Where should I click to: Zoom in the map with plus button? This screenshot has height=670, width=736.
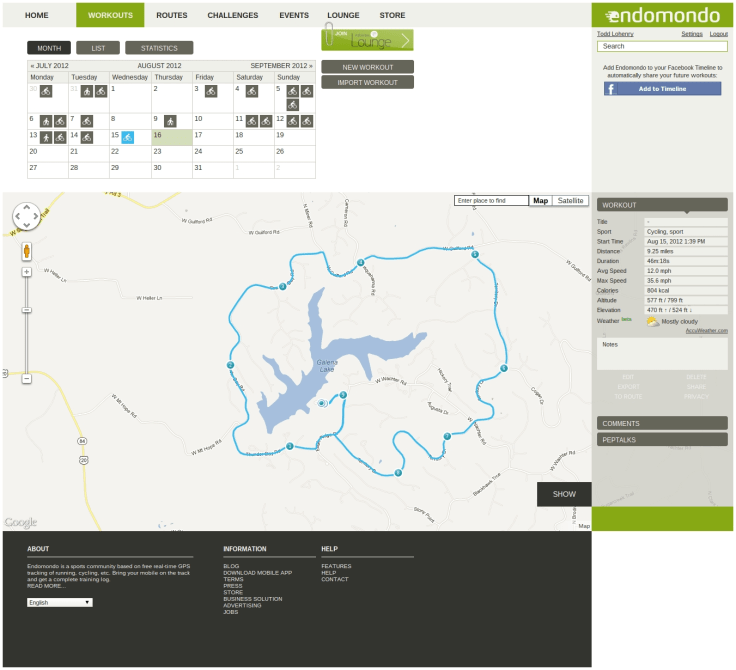[x=27, y=272]
